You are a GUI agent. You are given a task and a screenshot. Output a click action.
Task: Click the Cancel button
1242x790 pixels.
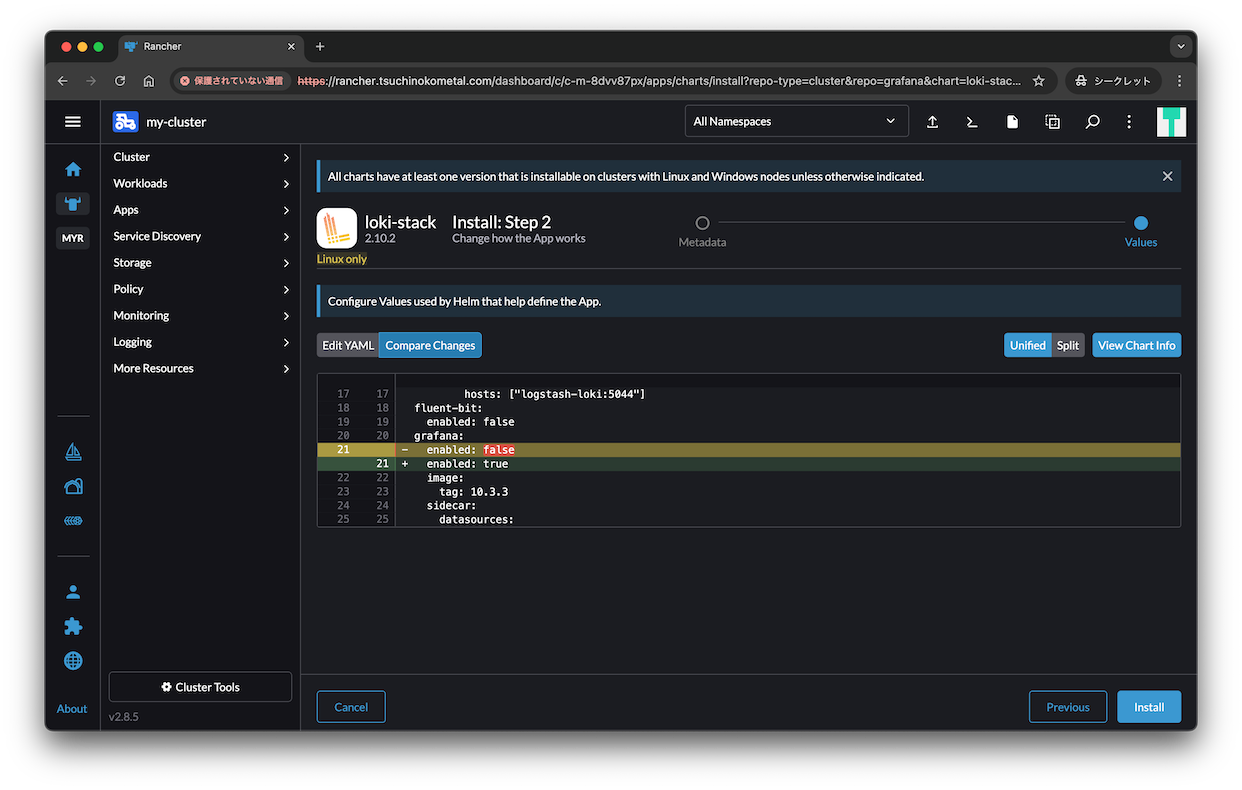pos(351,707)
